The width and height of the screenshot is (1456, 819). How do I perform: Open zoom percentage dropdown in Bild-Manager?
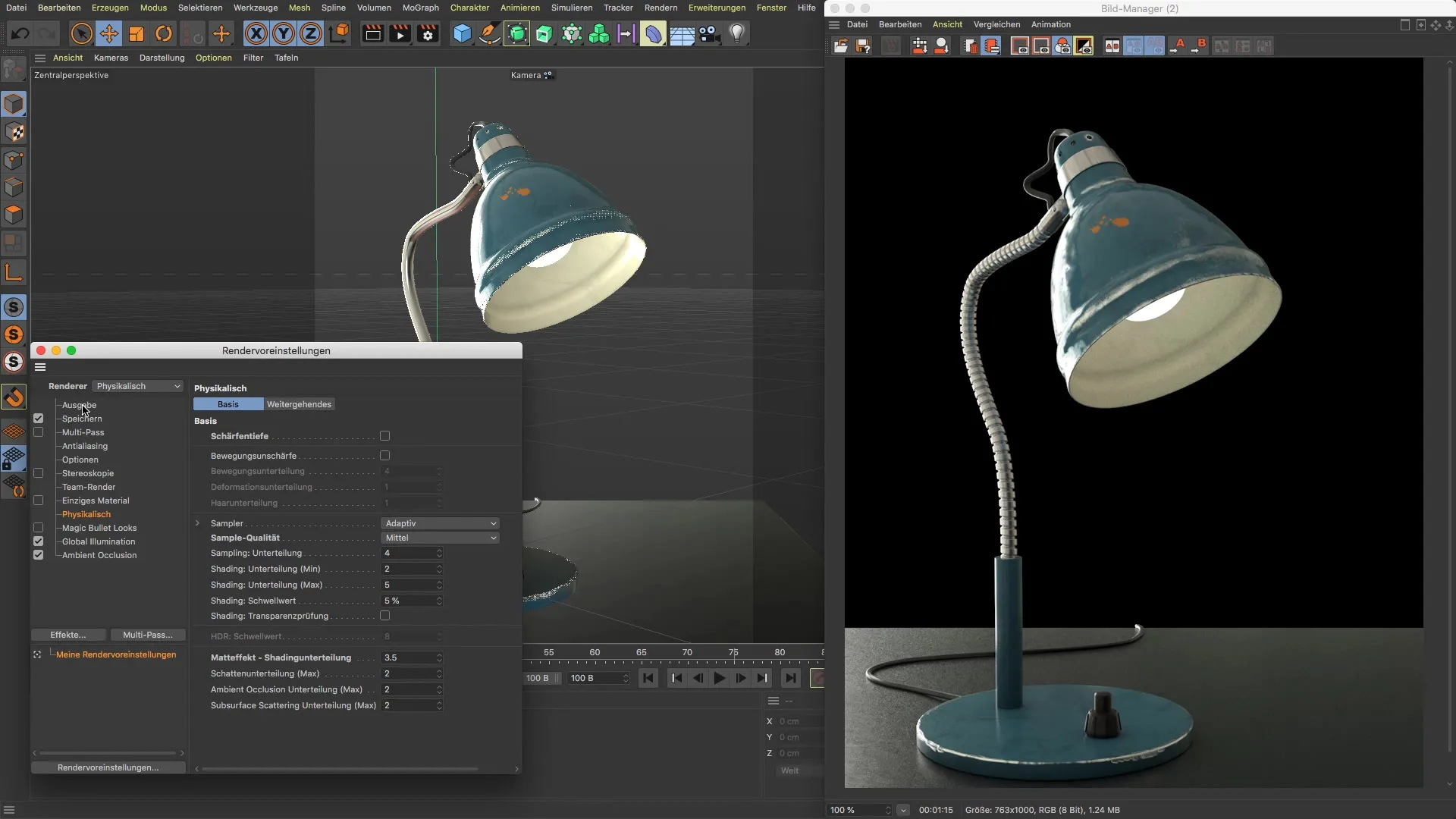click(x=902, y=810)
